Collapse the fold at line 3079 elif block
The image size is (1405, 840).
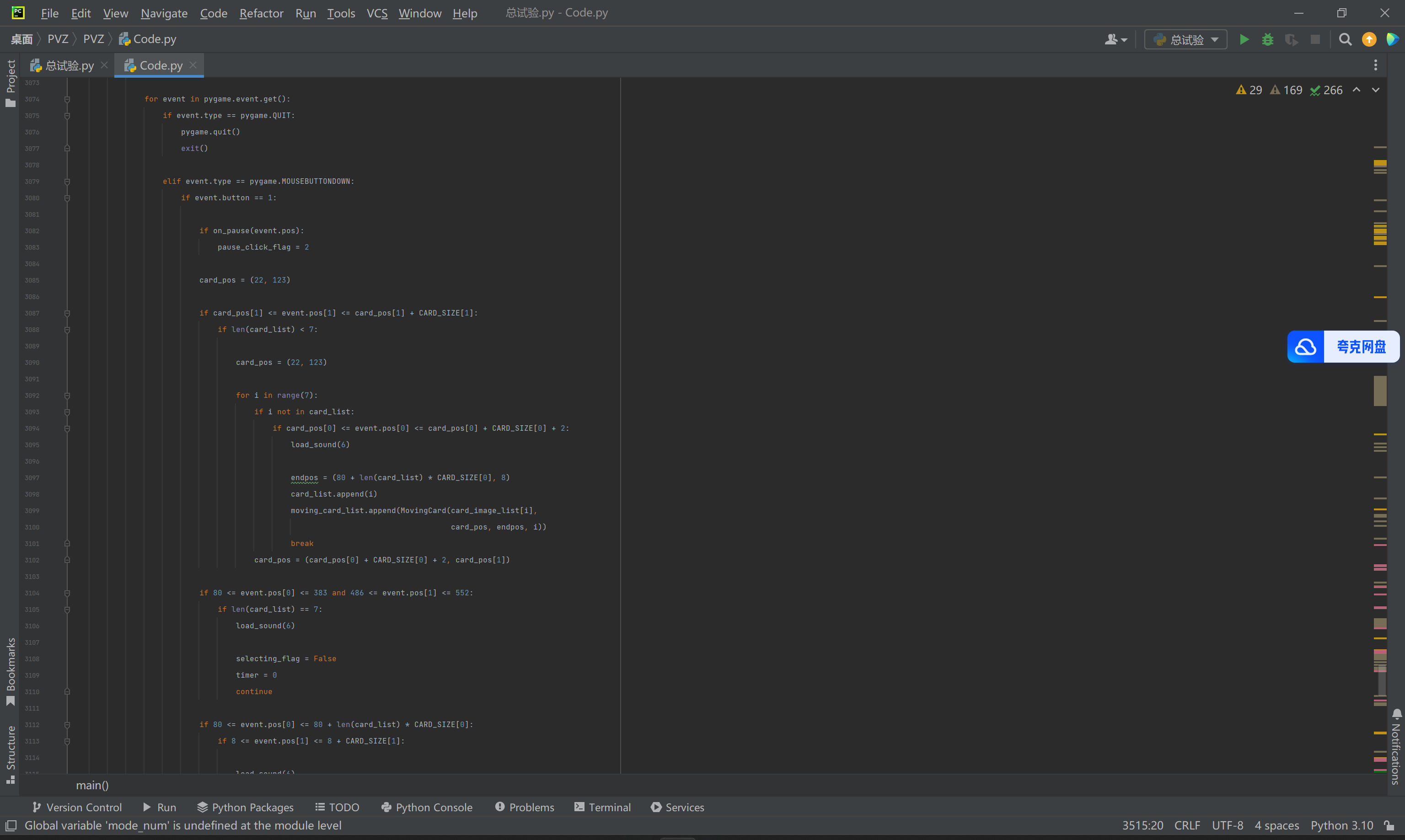click(67, 182)
